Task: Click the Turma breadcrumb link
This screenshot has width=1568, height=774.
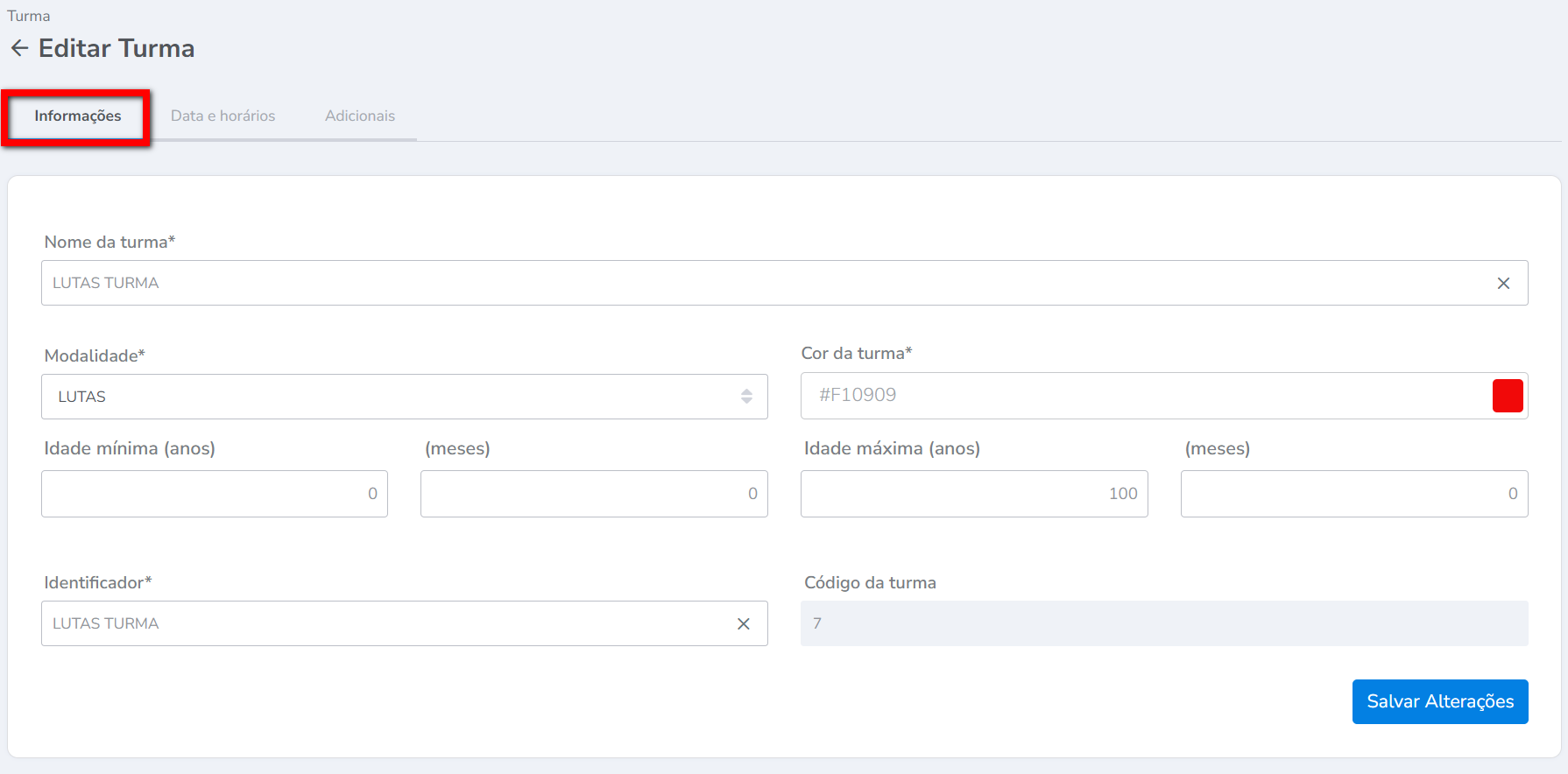Action: pyautogui.click(x=28, y=16)
